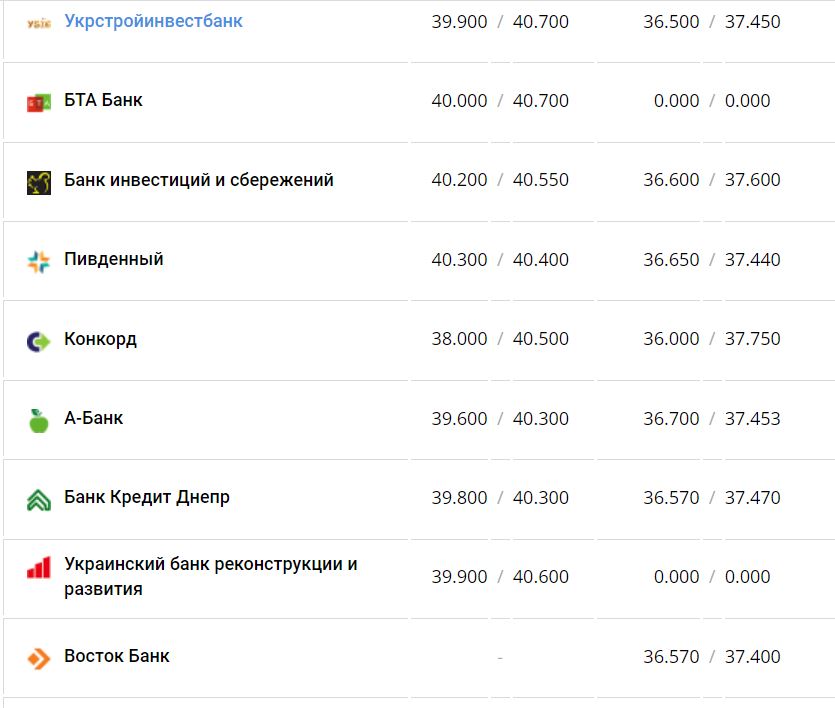Open the Укрстройинвестбанк link

(150, 20)
